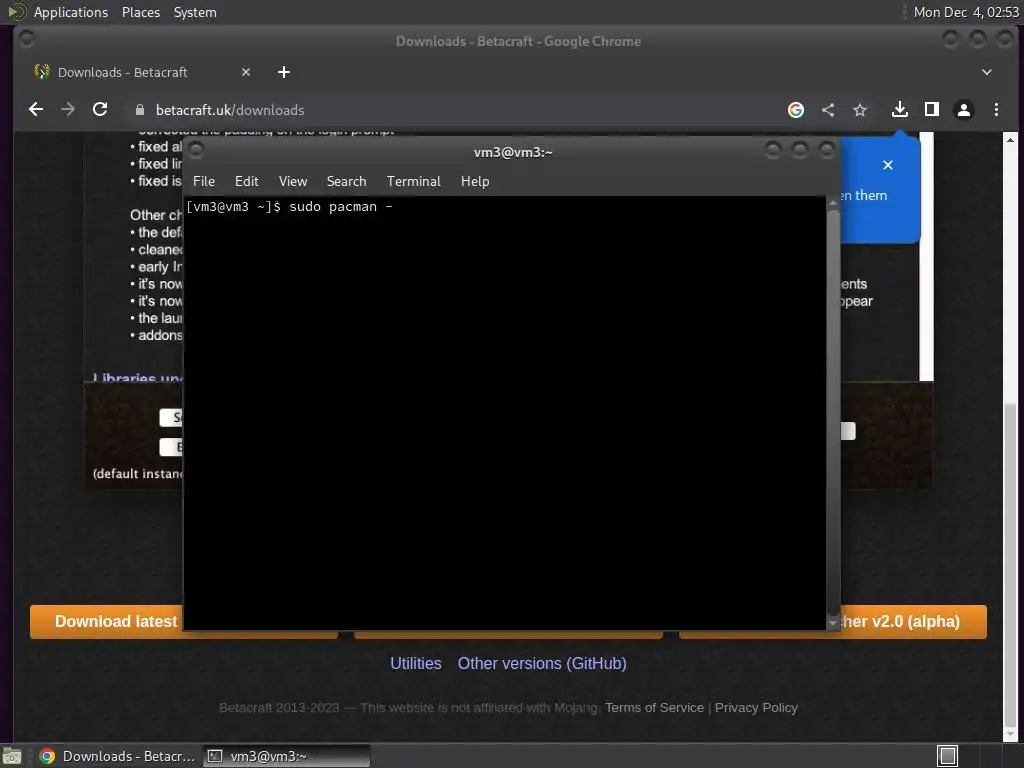The height and width of the screenshot is (768, 1024).
Task: Click the webpage scrollbar up arrow
Action: (1010, 139)
